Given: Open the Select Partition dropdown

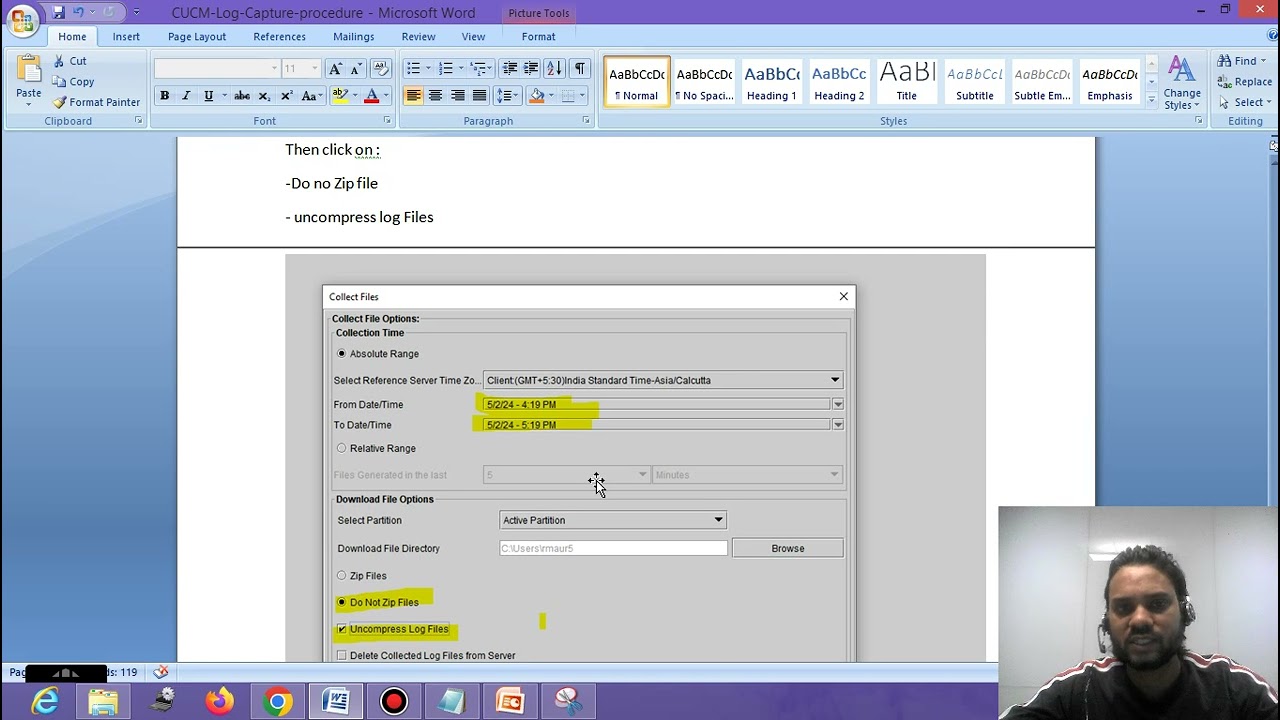Looking at the screenshot, I should coord(718,520).
